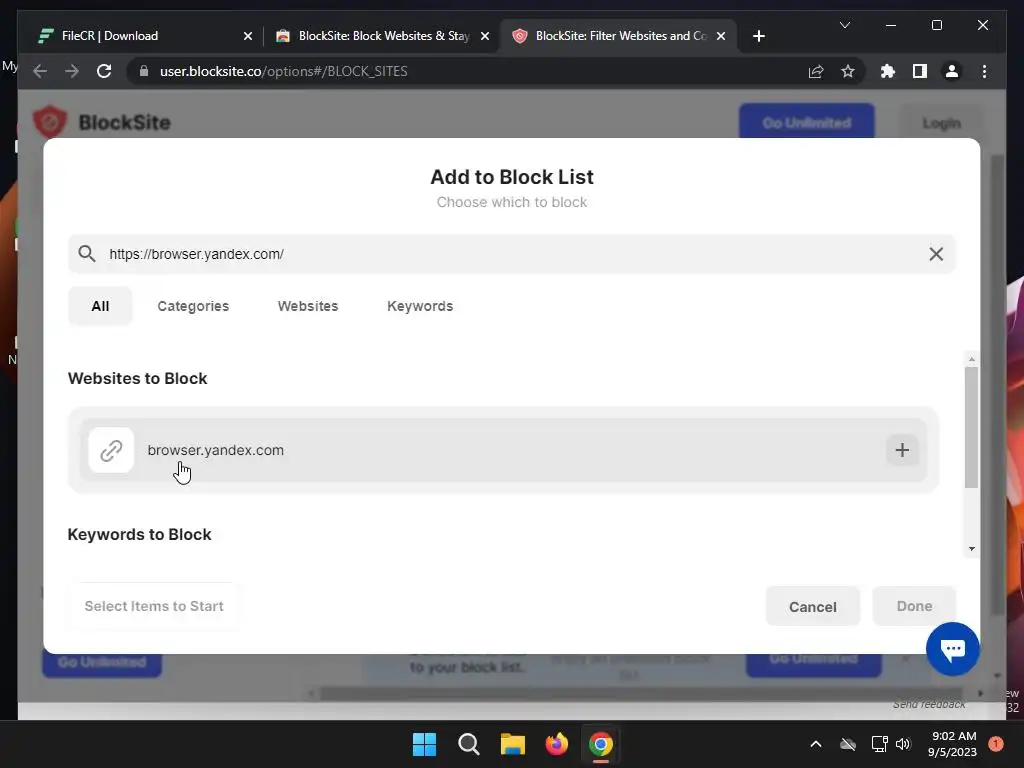Close the BlockSite Block Websites tab
The image size is (1024, 768).
[485, 37]
